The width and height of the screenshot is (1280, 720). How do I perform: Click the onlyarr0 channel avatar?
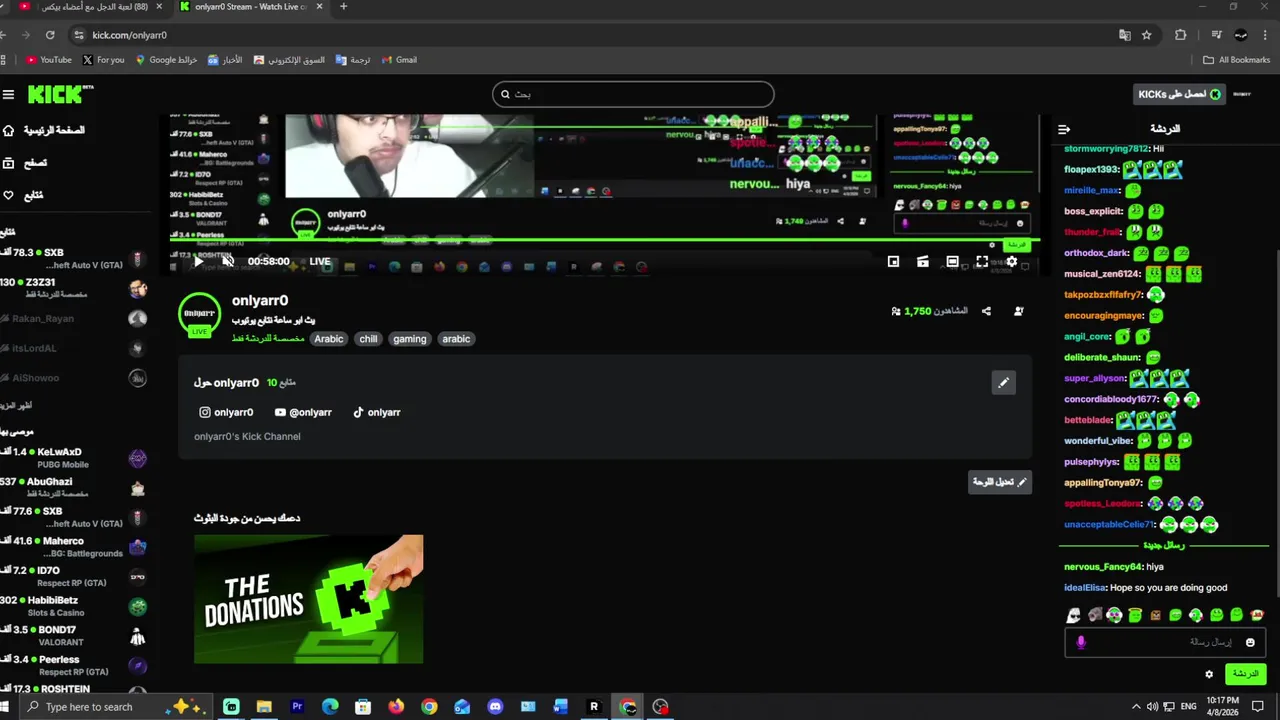coord(199,314)
